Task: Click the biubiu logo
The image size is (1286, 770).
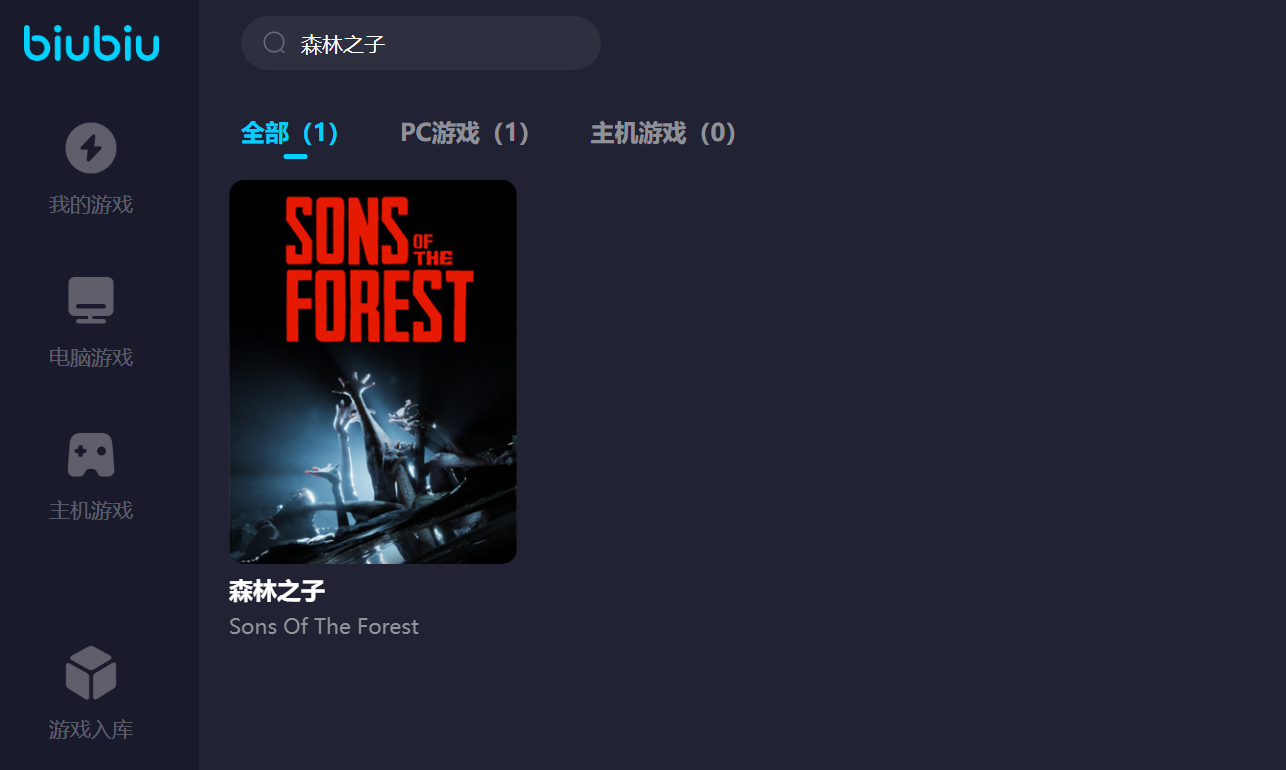Action: (x=91, y=43)
